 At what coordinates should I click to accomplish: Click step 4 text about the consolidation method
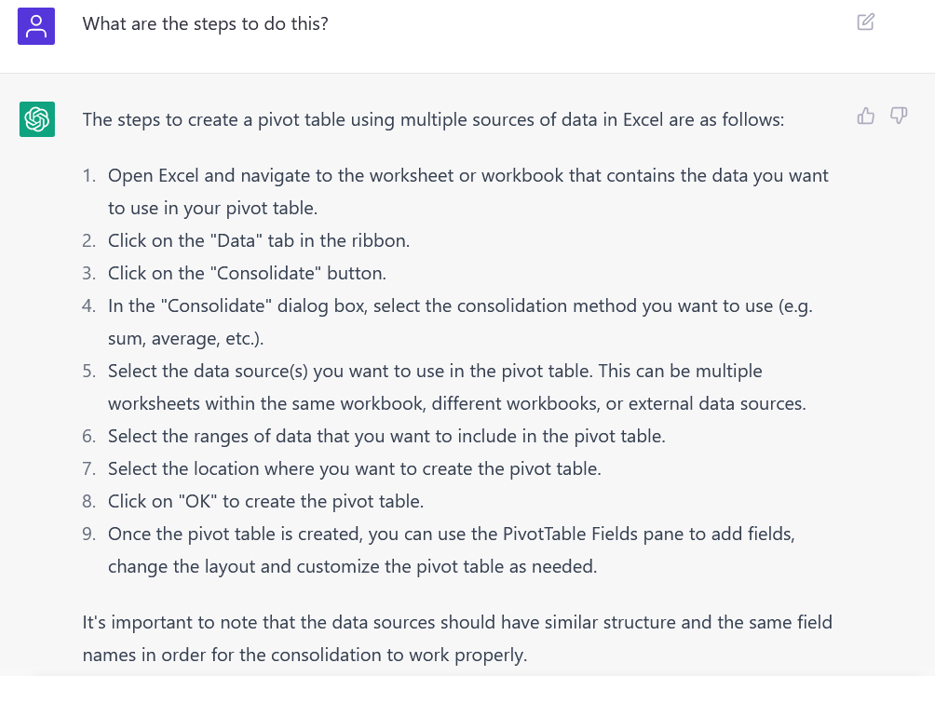click(x=460, y=306)
